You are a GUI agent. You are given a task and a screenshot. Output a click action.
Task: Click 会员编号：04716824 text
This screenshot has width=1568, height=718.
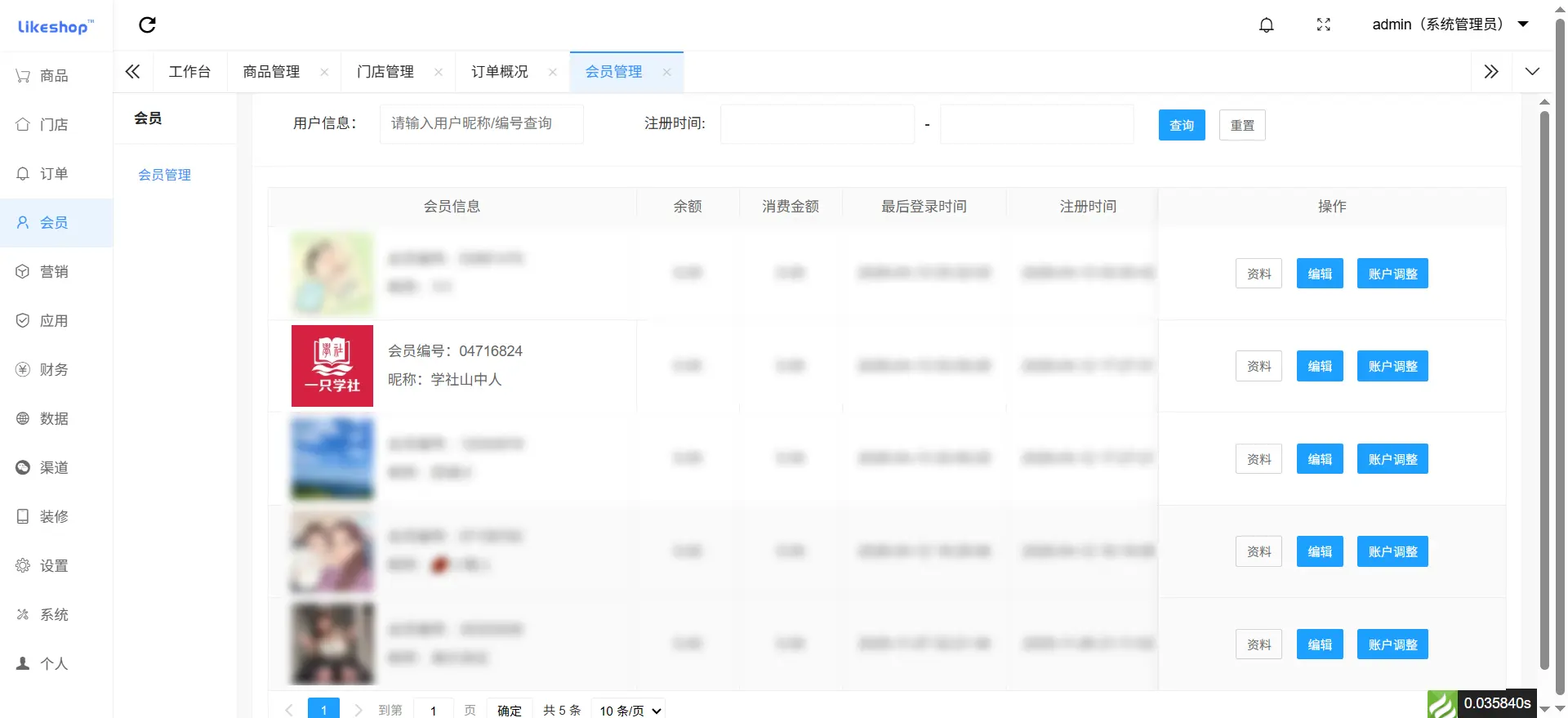[x=455, y=351]
